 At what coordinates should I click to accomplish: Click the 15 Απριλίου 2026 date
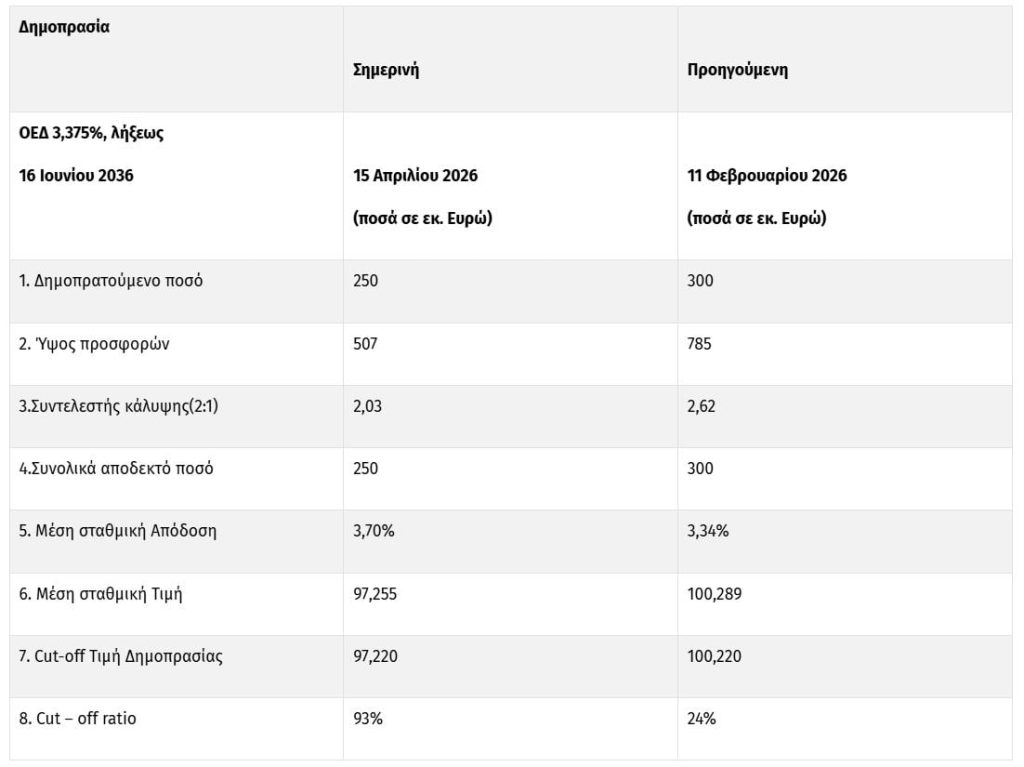[x=415, y=176]
